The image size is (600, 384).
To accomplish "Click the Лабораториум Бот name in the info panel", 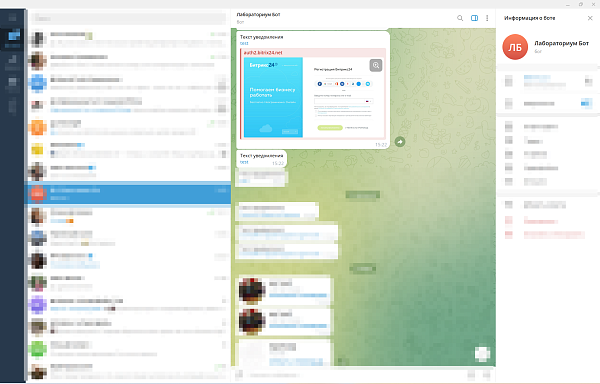I will coord(561,43).
